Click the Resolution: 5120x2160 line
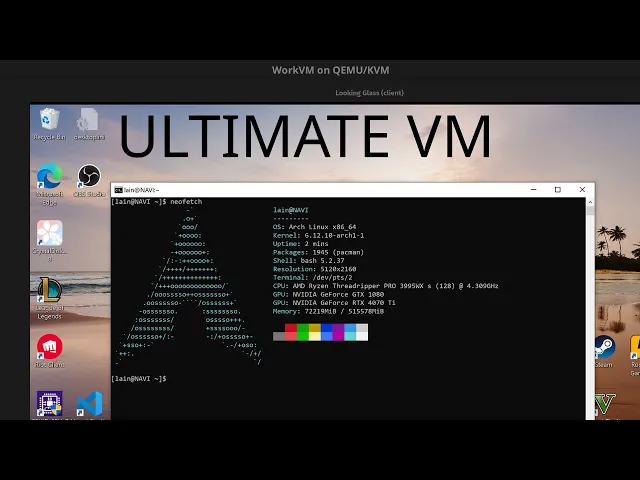 pyautogui.click(x=314, y=269)
